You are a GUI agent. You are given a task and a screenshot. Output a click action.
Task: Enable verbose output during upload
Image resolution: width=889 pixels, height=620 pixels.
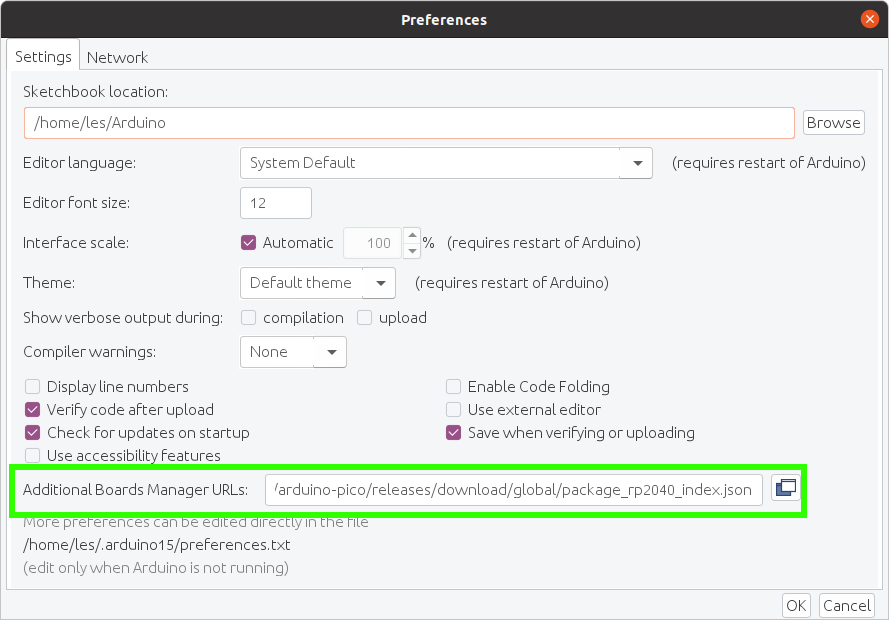coord(364,318)
